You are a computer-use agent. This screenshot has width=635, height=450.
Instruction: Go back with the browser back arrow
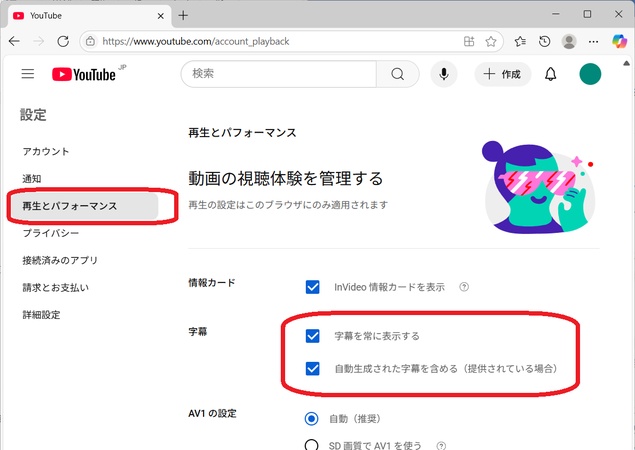(15, 41)
